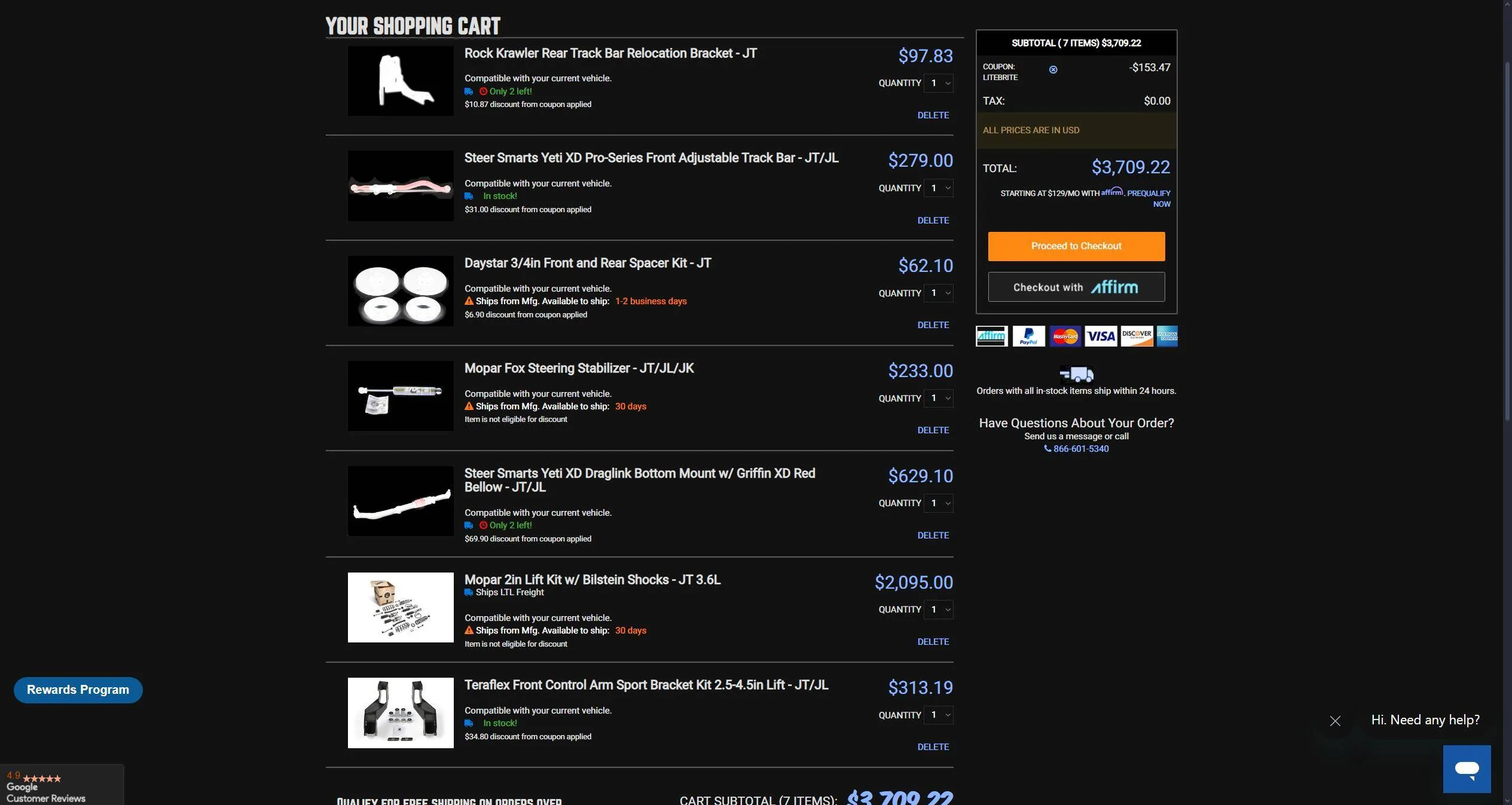The width and height of the screenshot is (1512, 805).
Task: Click warning triangle on Mopar 2in Lift Kit
Action: pos(469,630)
